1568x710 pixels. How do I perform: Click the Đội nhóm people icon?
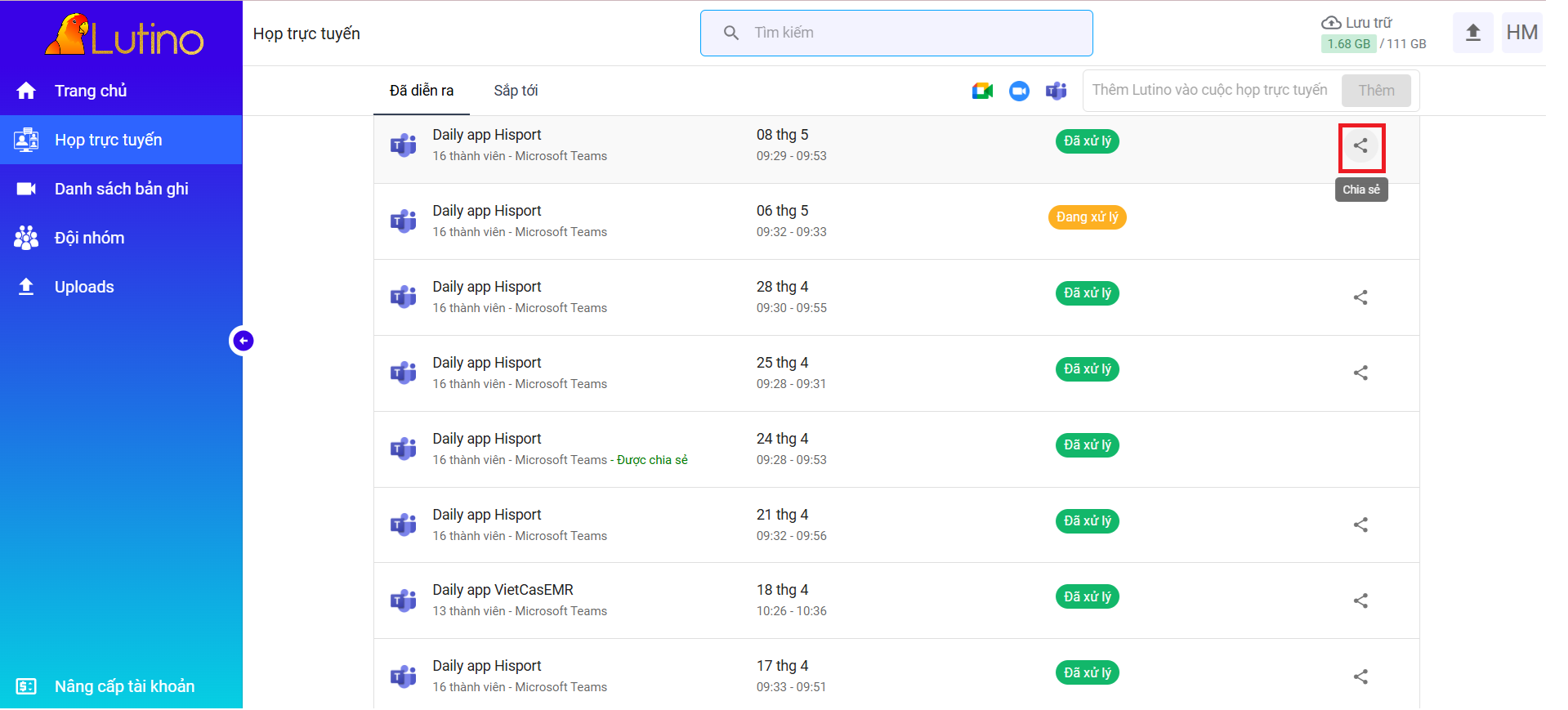[x=26, y=238]
